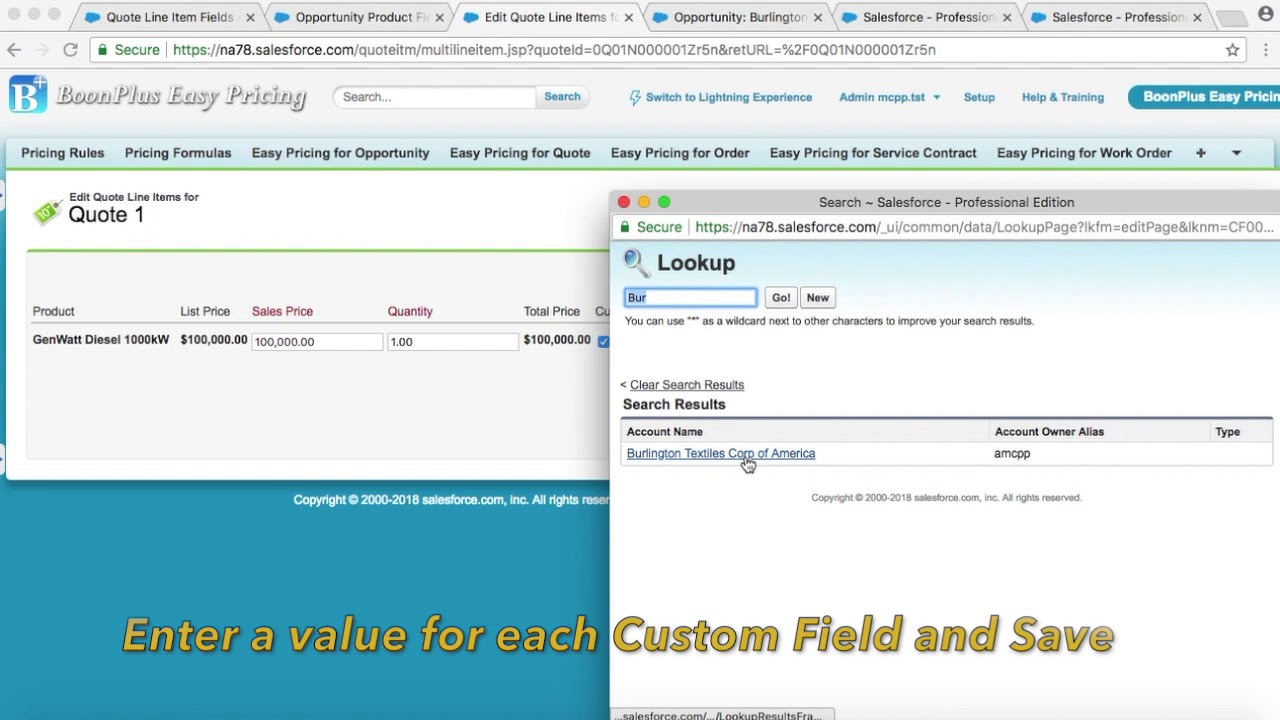The image size is (1280, 720).
Task: Close the Edit Quote Line Items tab
Action: point(628,17)
